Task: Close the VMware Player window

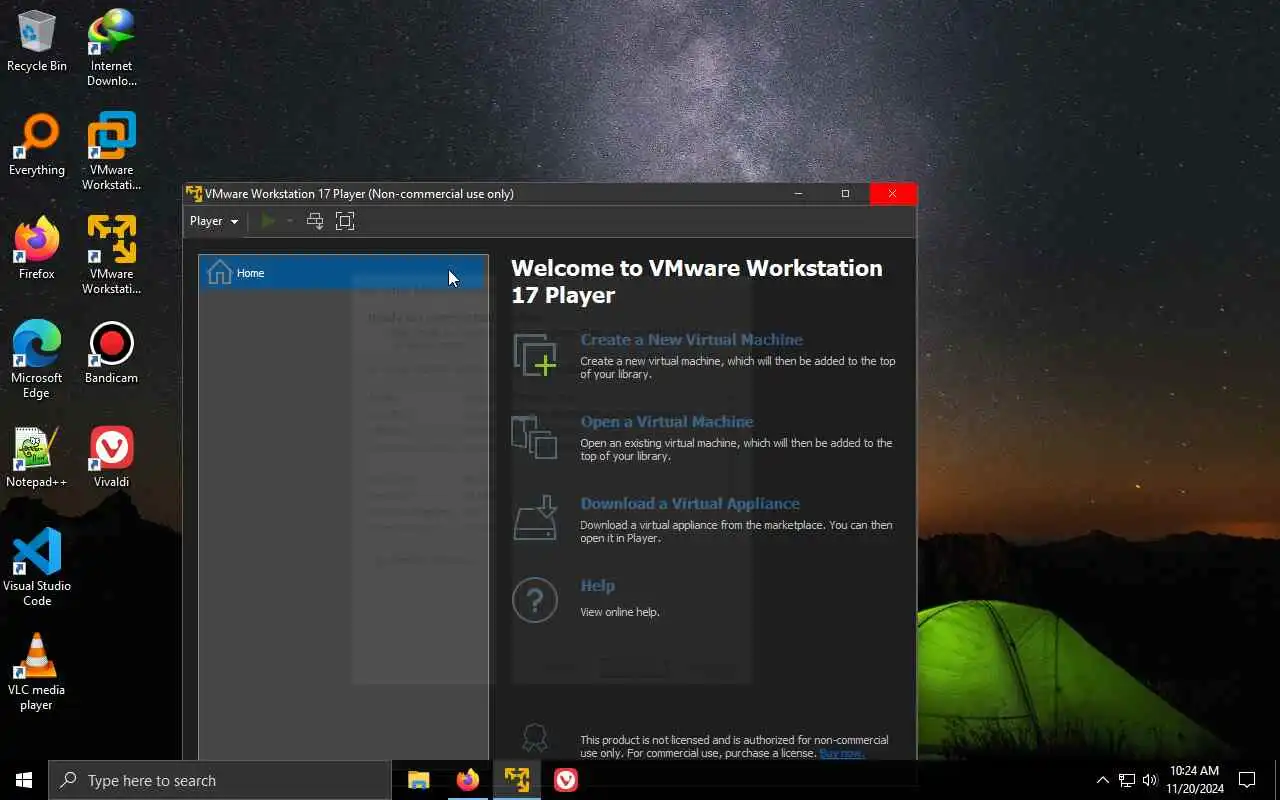Action: tap(892, 194)
